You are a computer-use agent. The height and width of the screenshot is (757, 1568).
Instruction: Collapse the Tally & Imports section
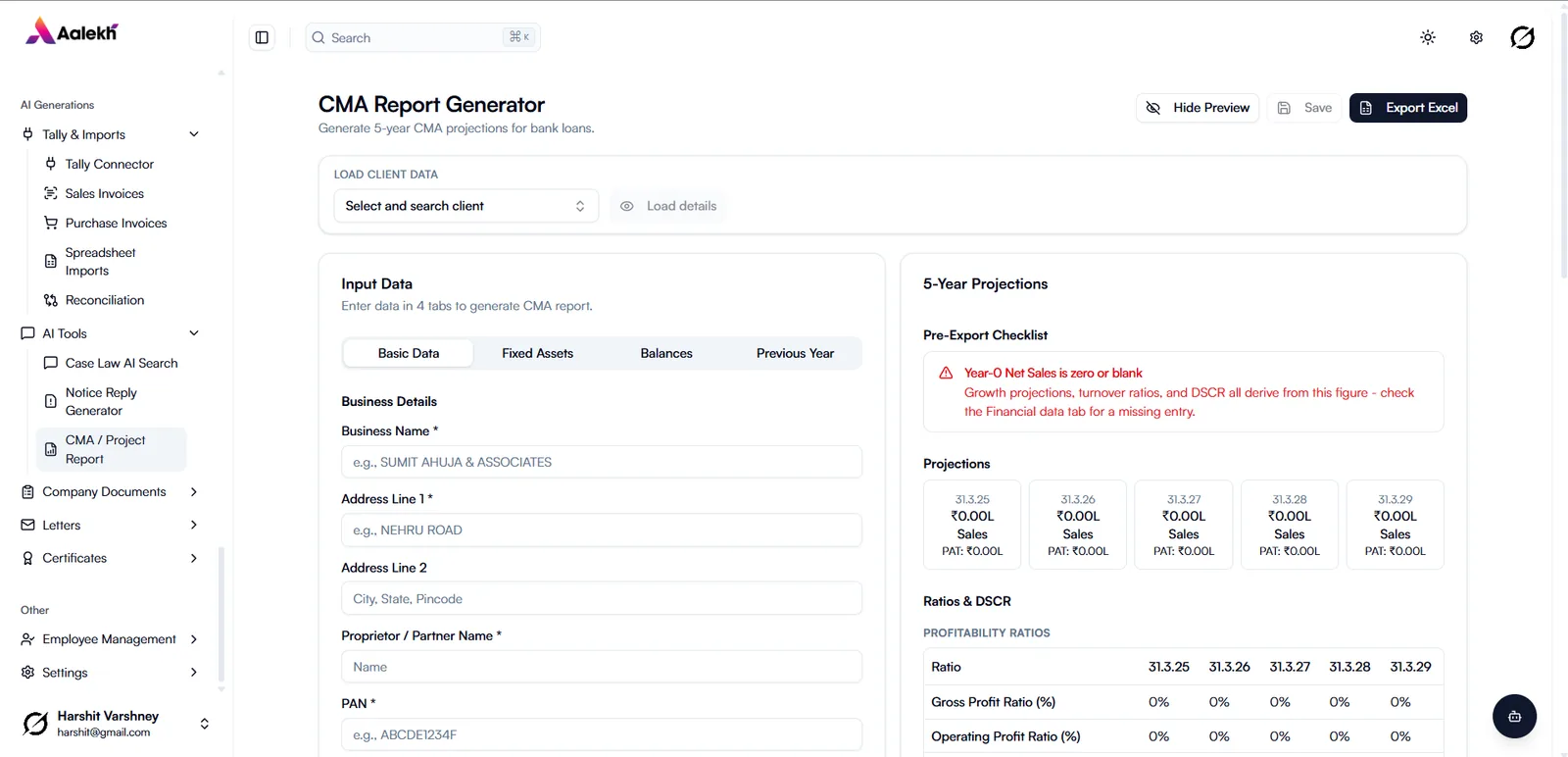111,134
